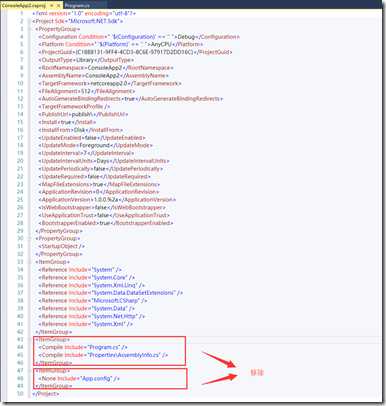Image resolution: width=386 pixels, height=406 pixels.
Task: Click the Configuration Condition Debug line
Action: tap(139, 37)
